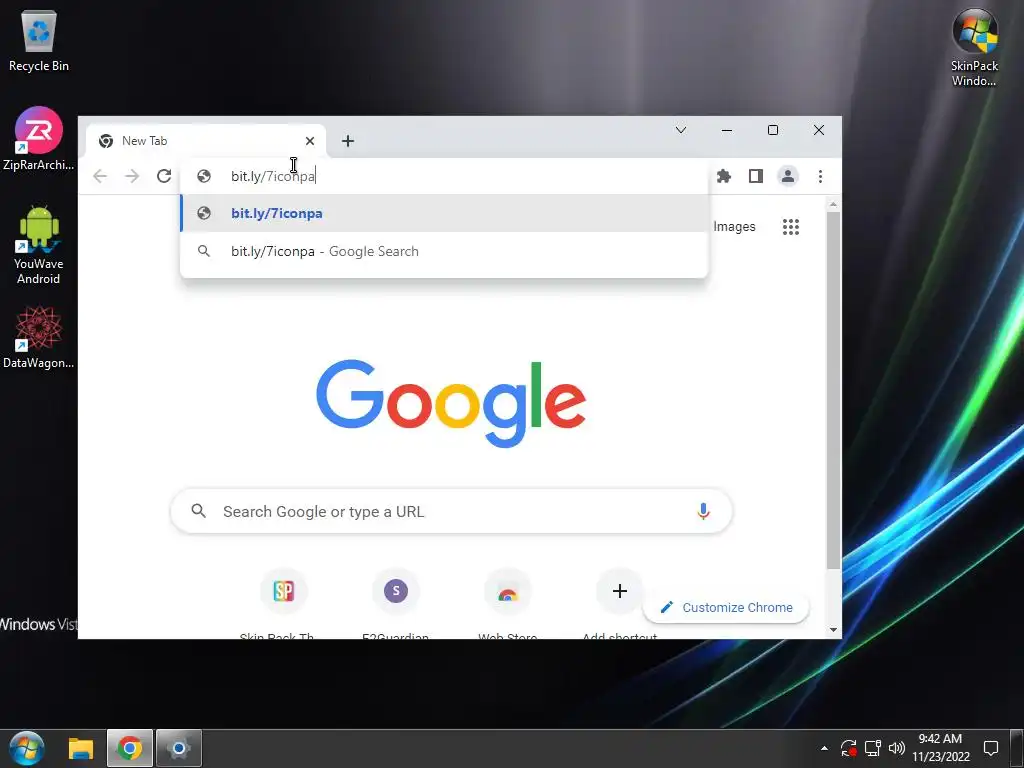Click the Windows Start orb
This screenshot has width=1024, height=768.
pyautogui.click(x=27, y=748)
